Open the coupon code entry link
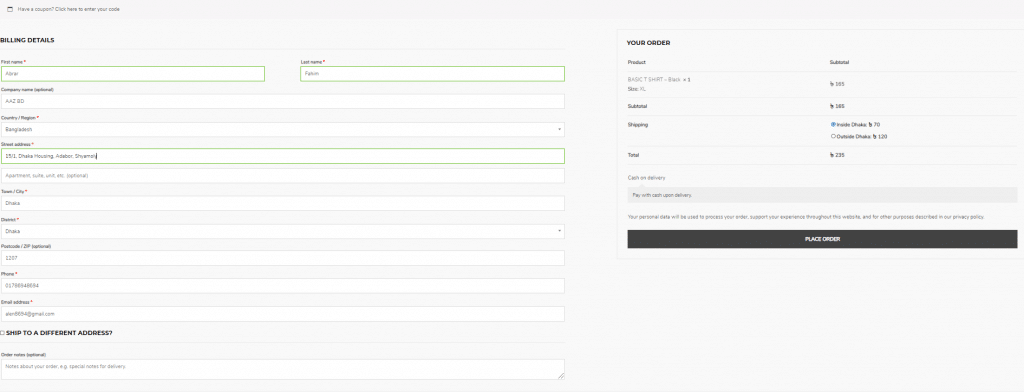The image size is (1024, 392). [69, 9]
